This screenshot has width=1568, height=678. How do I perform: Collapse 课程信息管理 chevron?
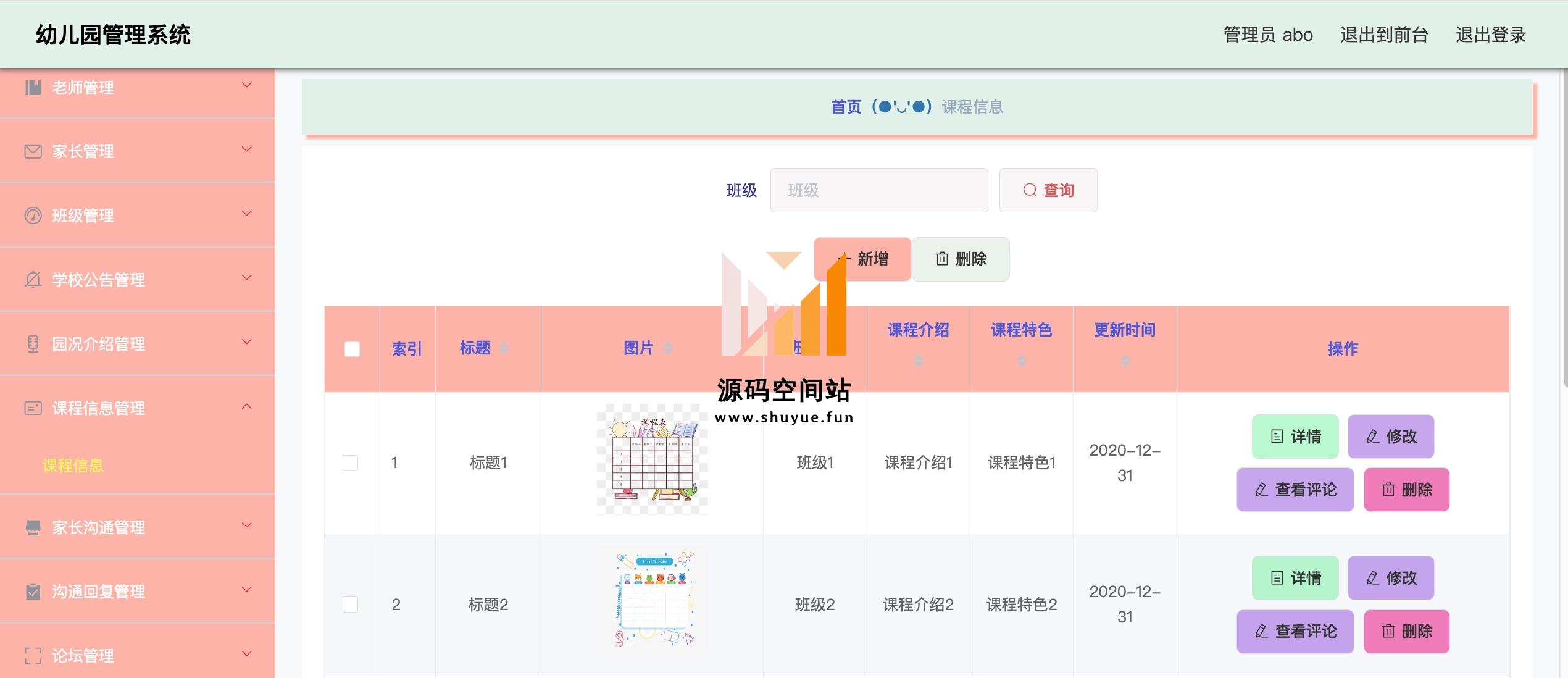246,406
